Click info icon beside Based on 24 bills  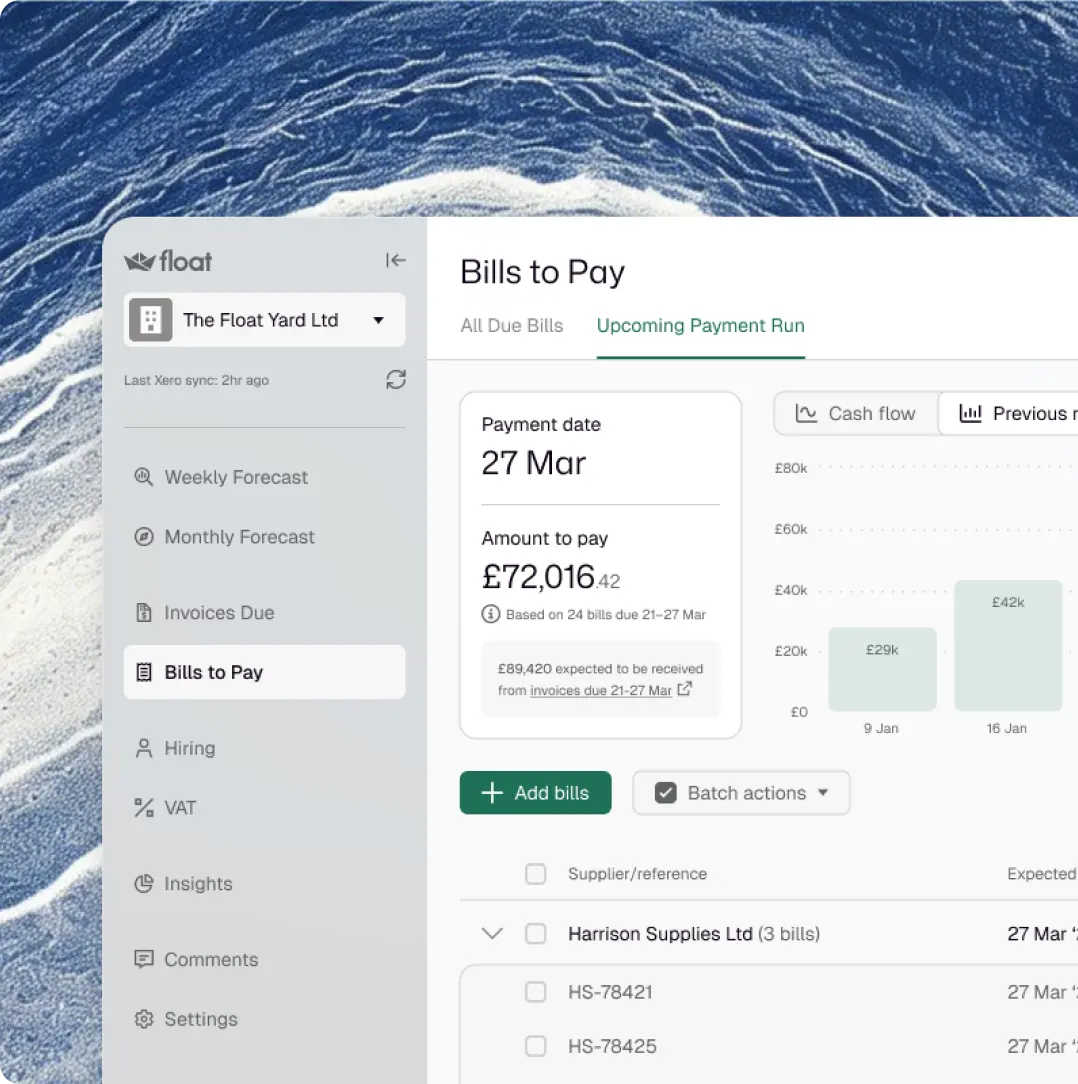490,614
